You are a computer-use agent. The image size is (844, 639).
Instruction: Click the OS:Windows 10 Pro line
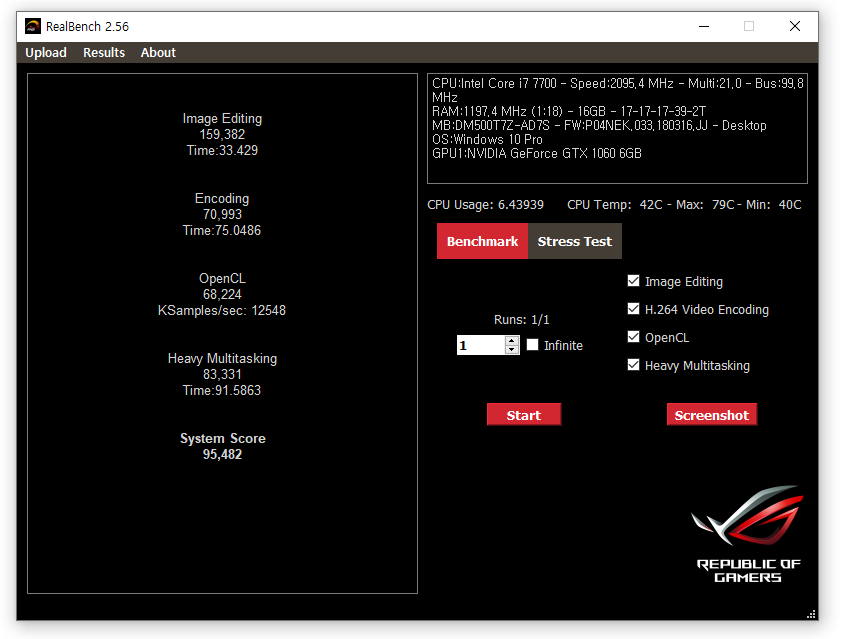487,140
